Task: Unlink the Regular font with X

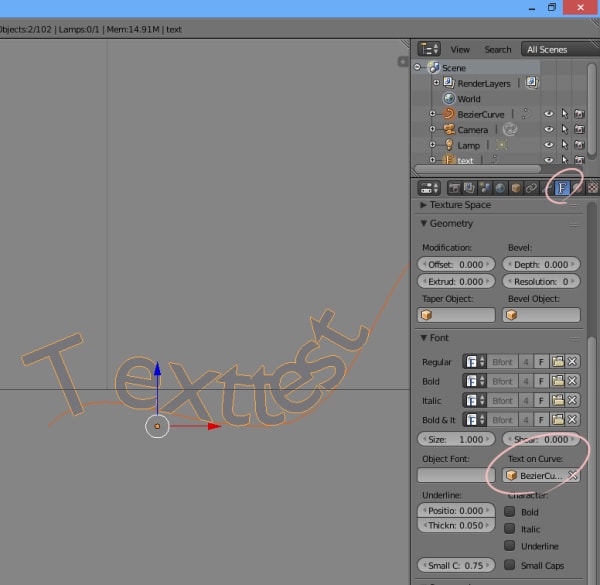Action: 572,362
